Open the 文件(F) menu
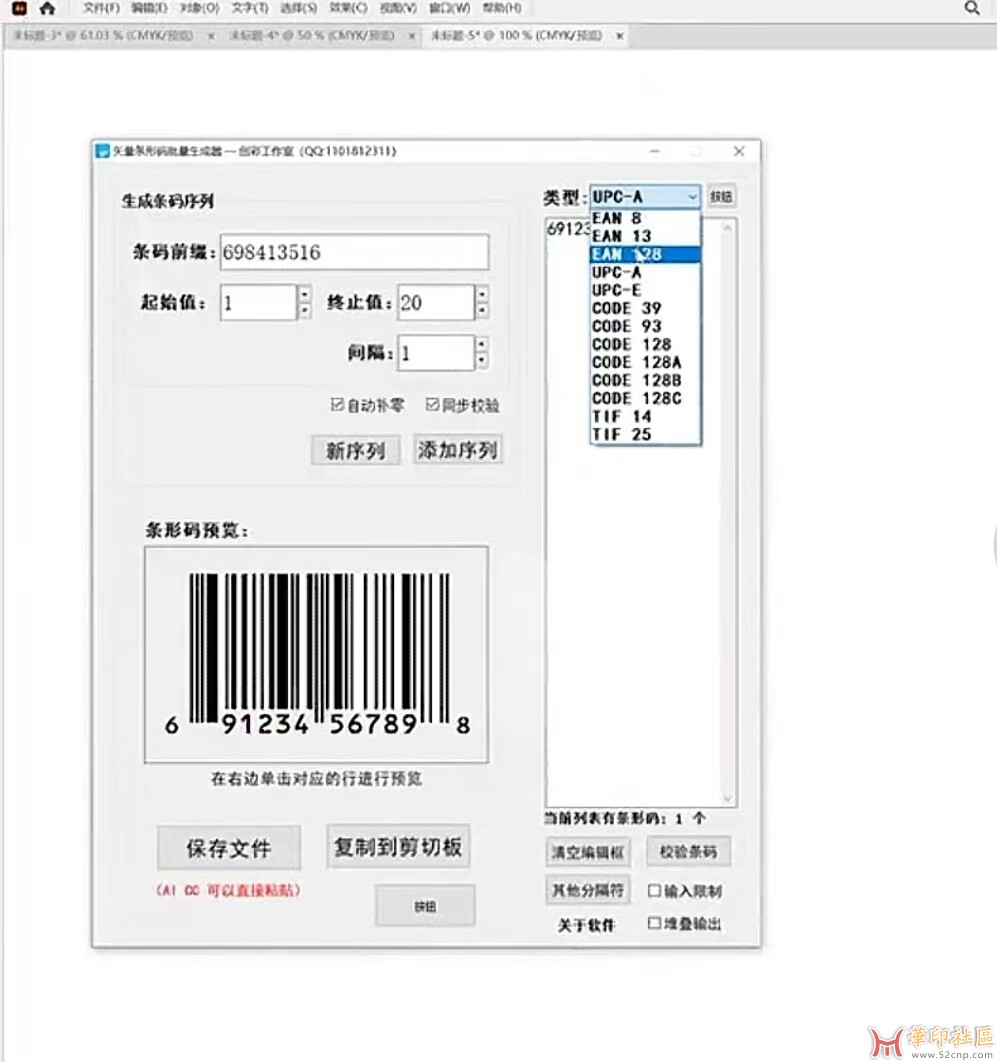The width and height of the screenshot is (997, 1062). click(101, 8)
